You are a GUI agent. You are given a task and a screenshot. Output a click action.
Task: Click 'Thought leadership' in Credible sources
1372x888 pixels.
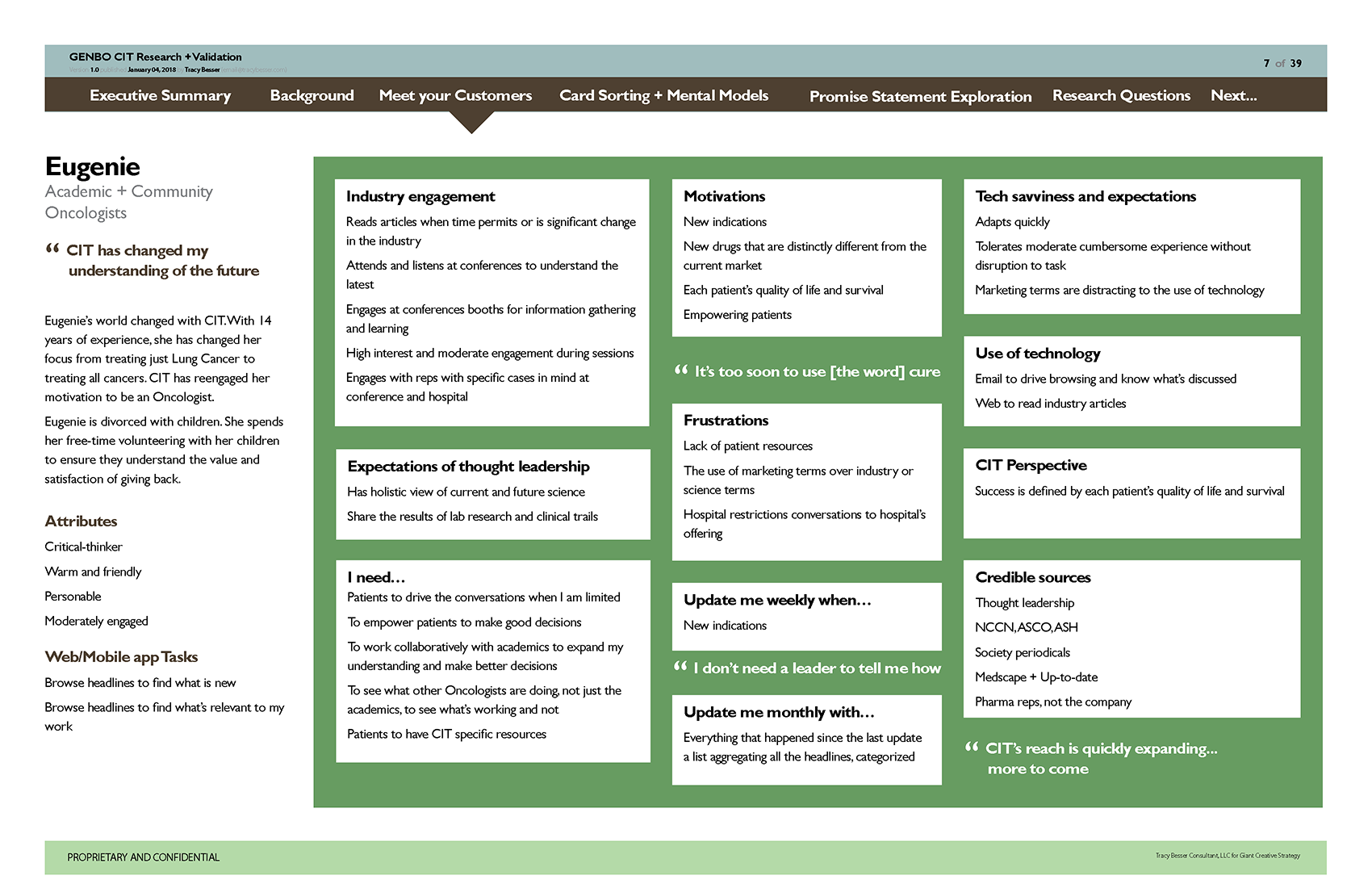[x=1024, y=603]
